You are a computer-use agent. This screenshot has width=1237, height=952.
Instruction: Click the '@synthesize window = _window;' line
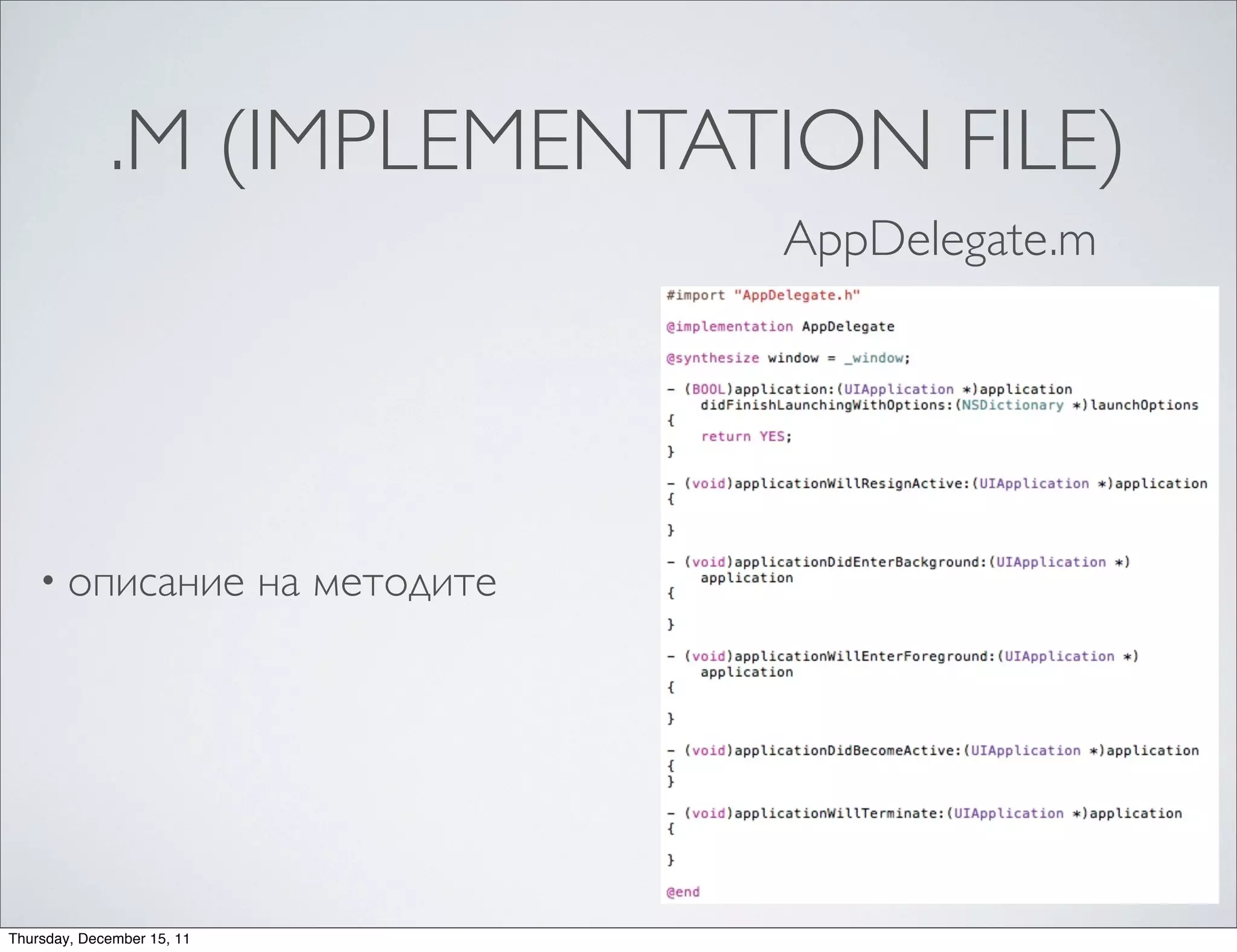(x=788, y=358)
